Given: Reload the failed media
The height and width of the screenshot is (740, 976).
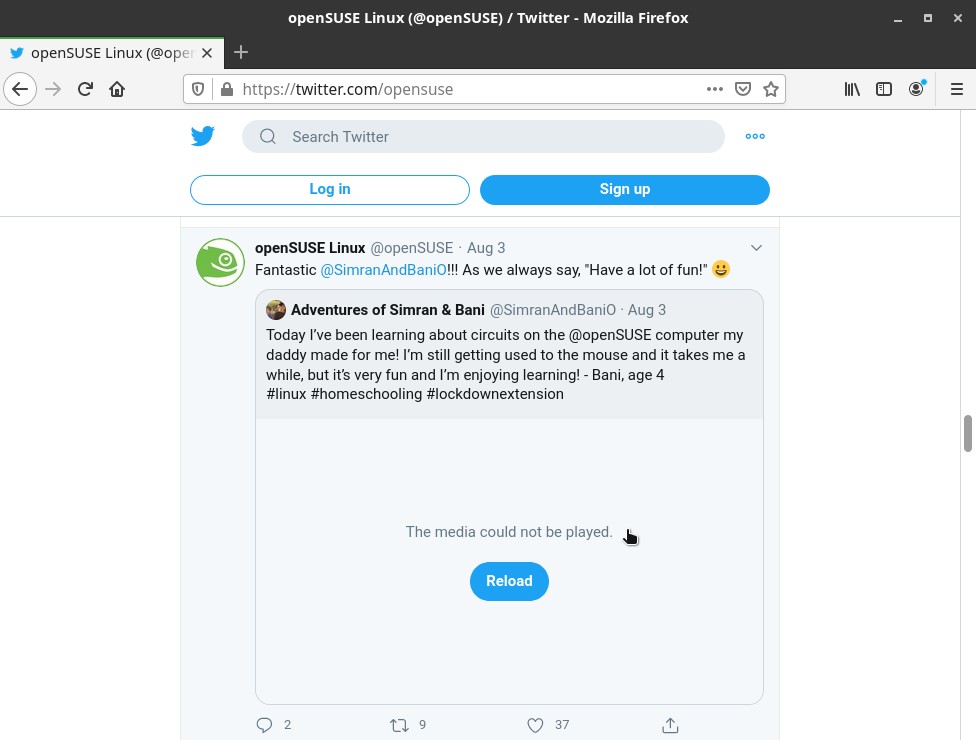Looking at the screenshot, I should click(x=509, y=581).
